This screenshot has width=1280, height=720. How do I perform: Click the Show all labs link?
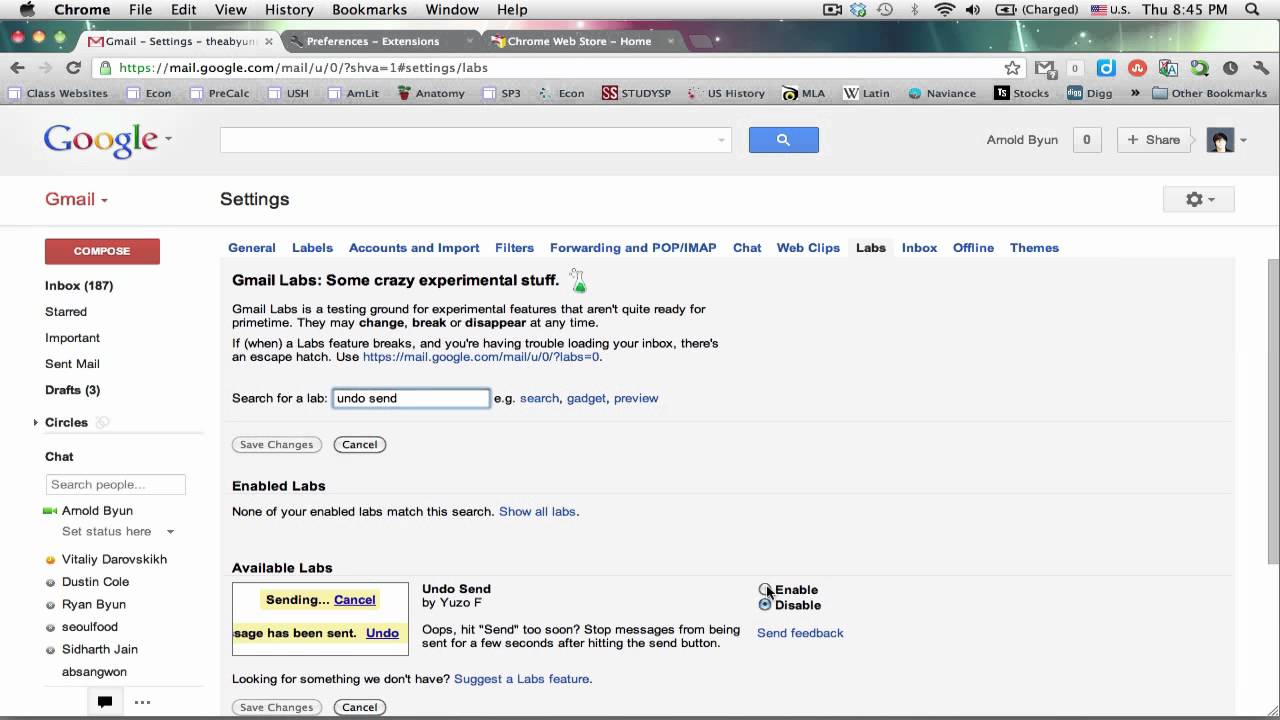click(537, 512)
